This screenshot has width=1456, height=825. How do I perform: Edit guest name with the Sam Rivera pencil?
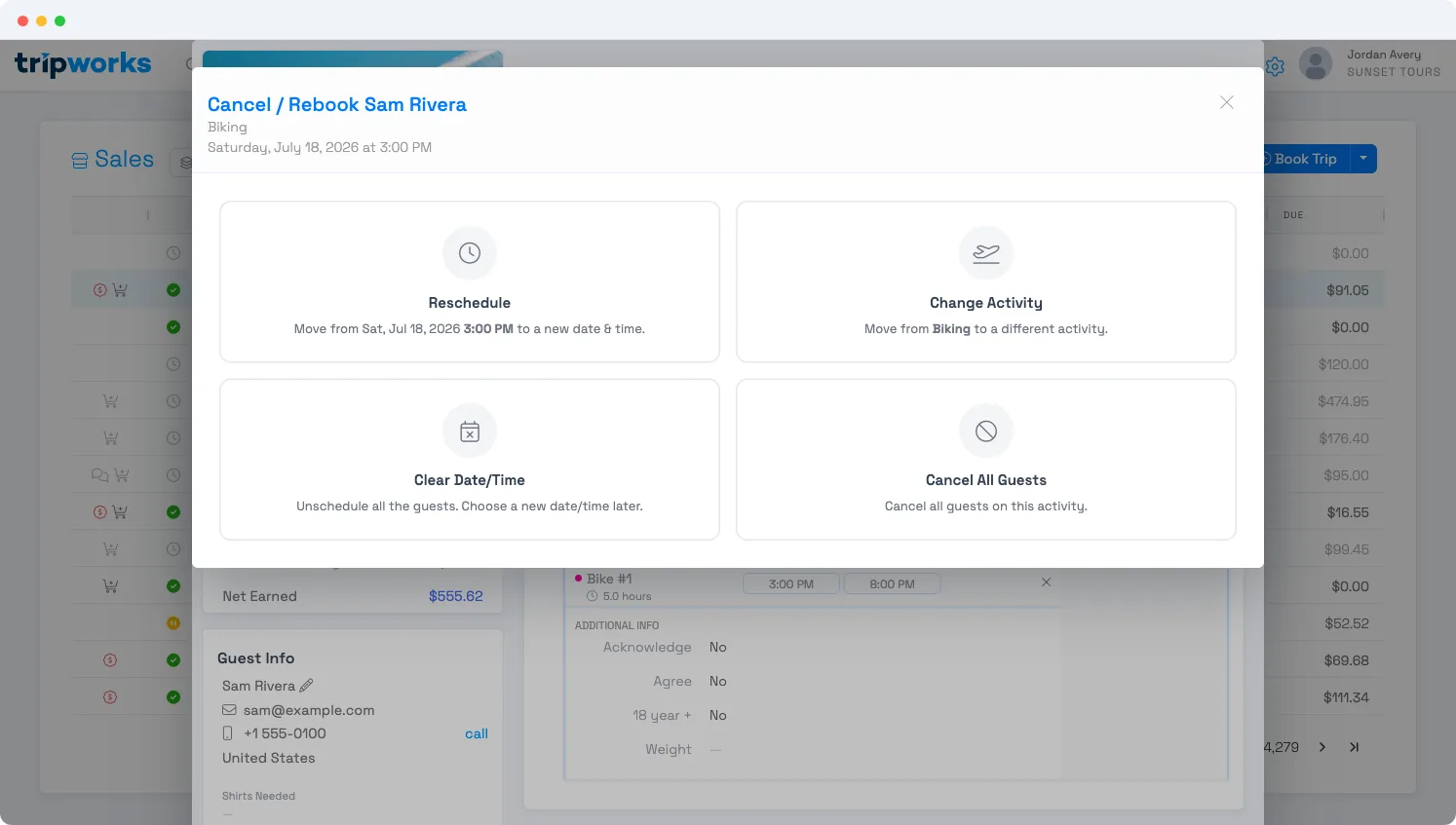tap(307, 686)
